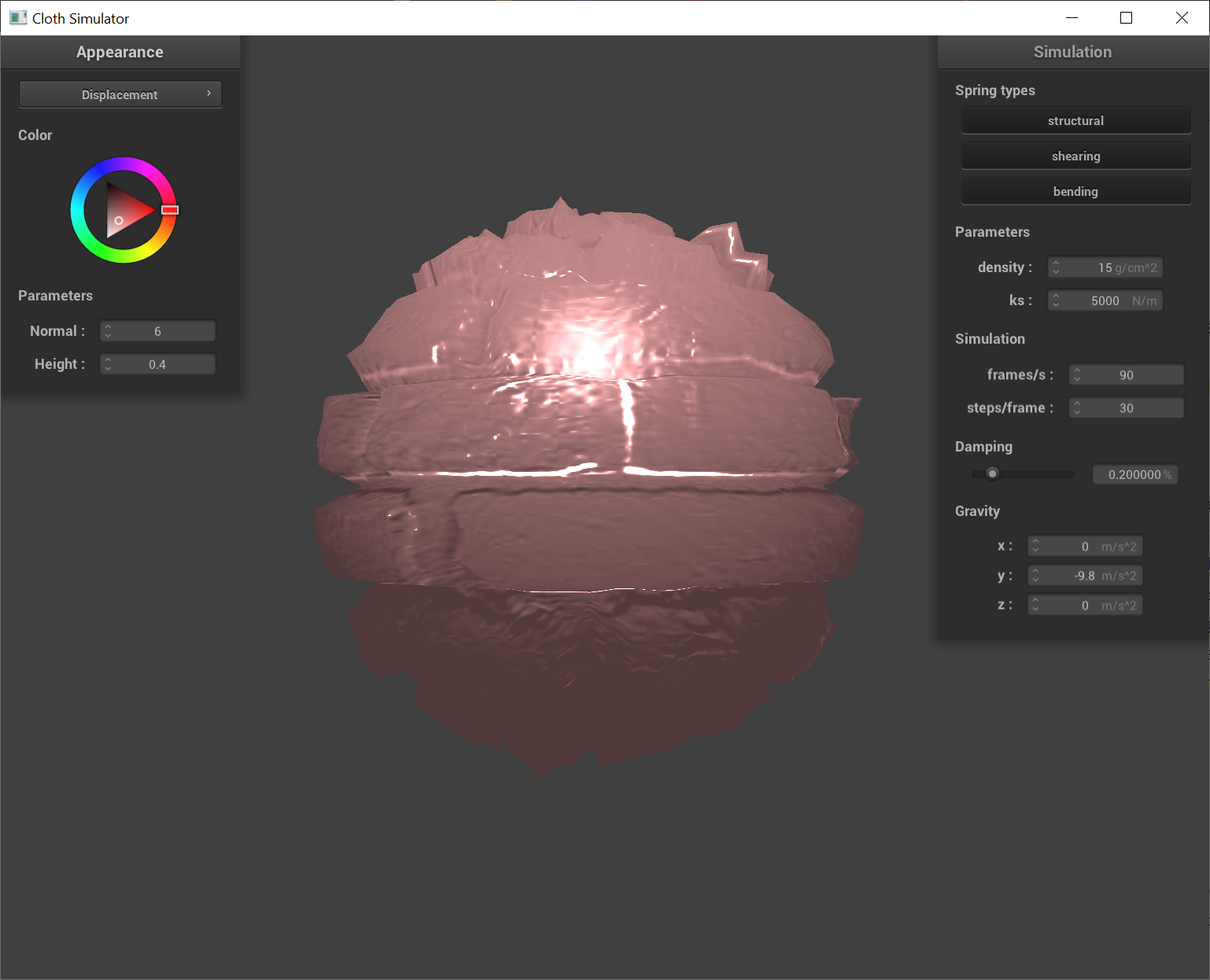Close the Cloth Simulator window

pos(1182,17)
